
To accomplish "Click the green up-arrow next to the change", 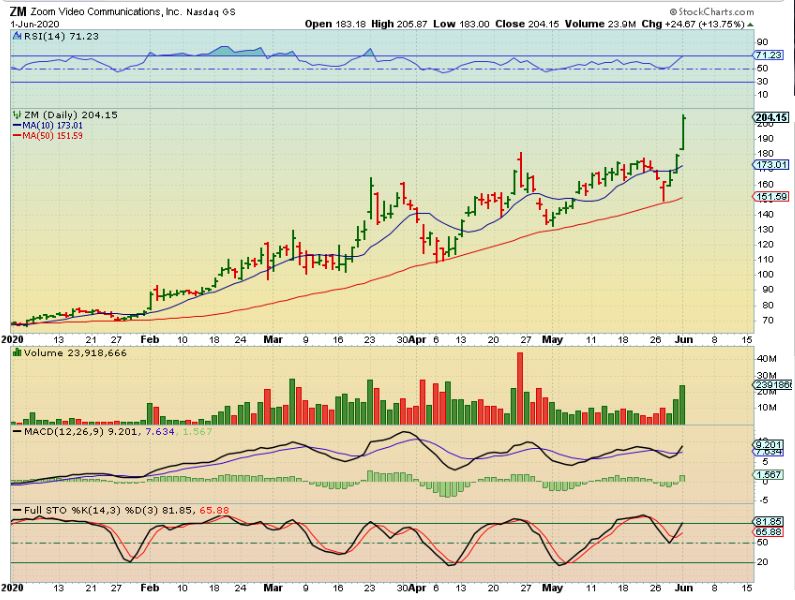I will point(750,24).
